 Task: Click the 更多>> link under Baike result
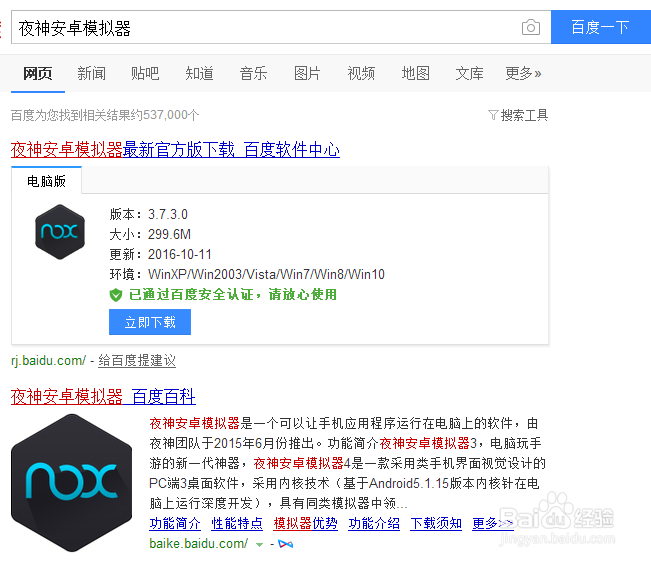(x=493, y=523)
